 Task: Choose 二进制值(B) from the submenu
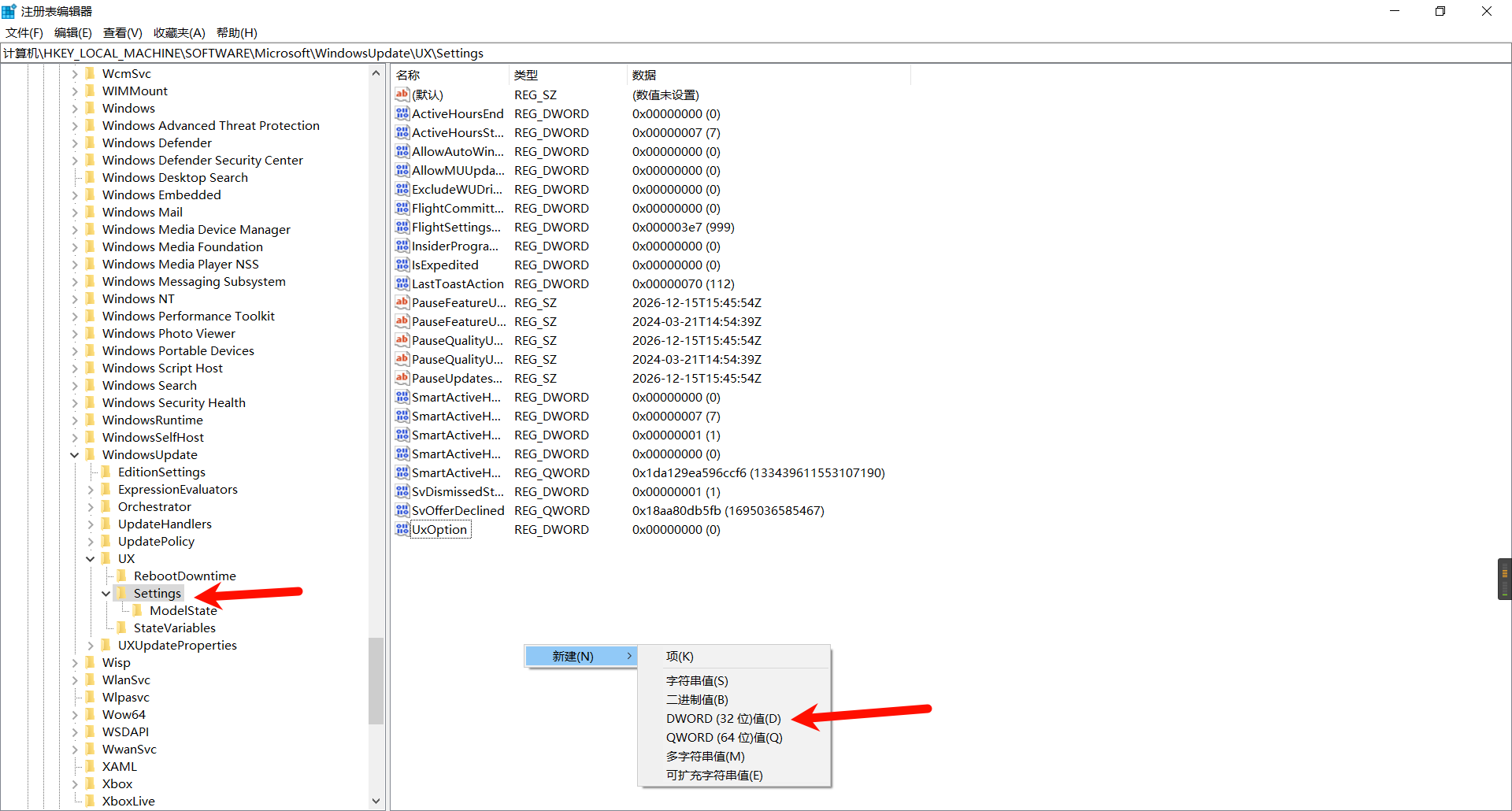pyautogui.click(x=734, y=699)
